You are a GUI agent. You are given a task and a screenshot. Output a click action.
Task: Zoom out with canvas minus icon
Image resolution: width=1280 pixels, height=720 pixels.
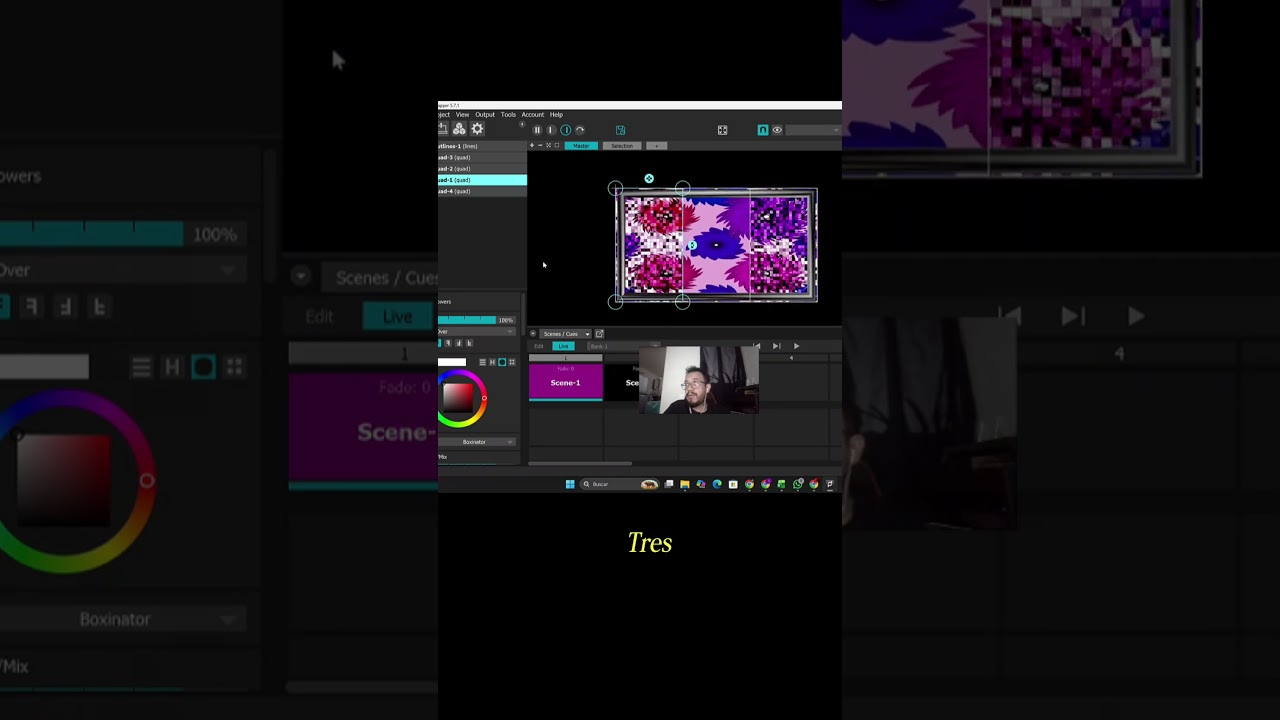(x=540, y=145)
